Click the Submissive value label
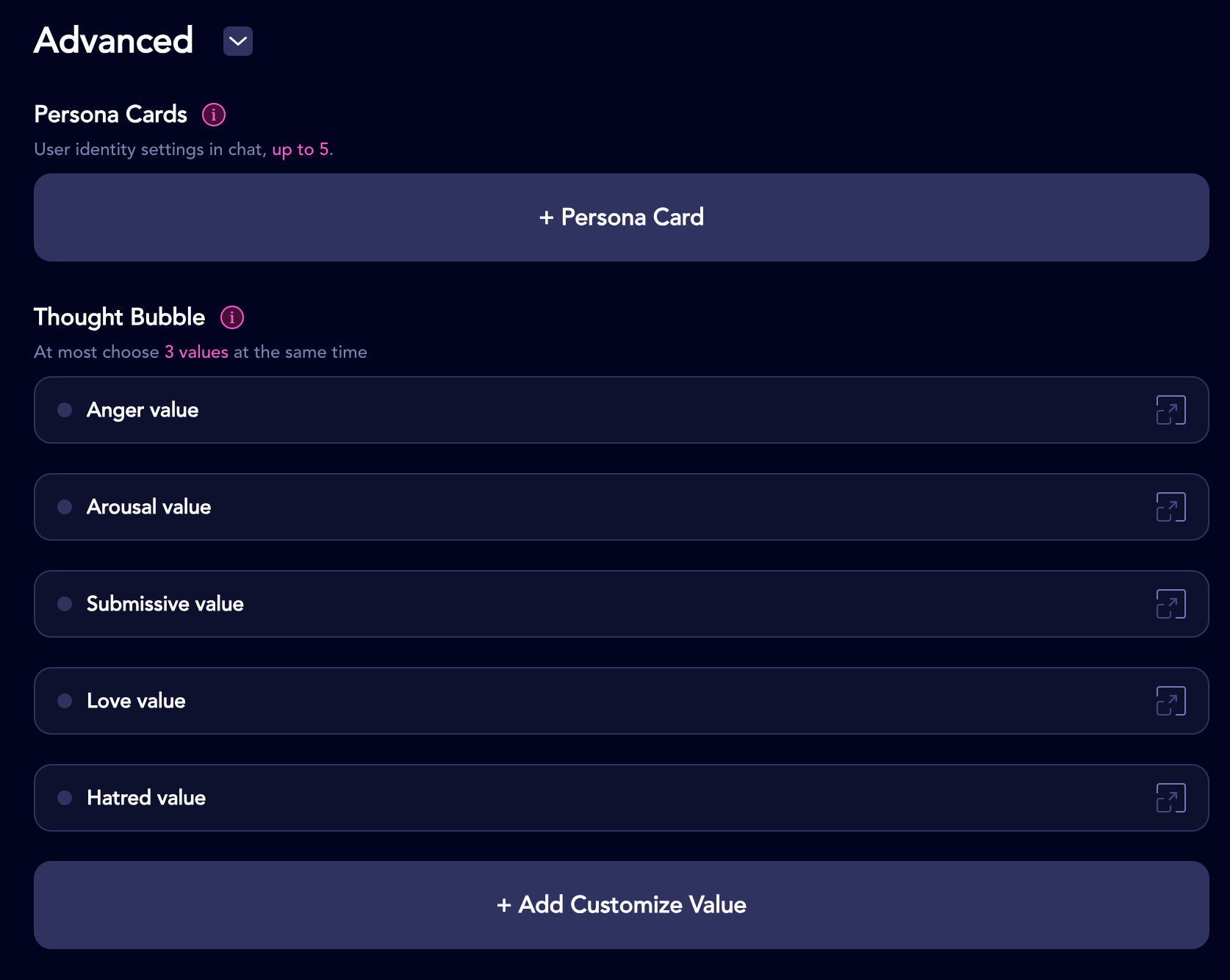The height and width of the screenshot is (980, 1230). pyautogui.click(x=165, y=604)
